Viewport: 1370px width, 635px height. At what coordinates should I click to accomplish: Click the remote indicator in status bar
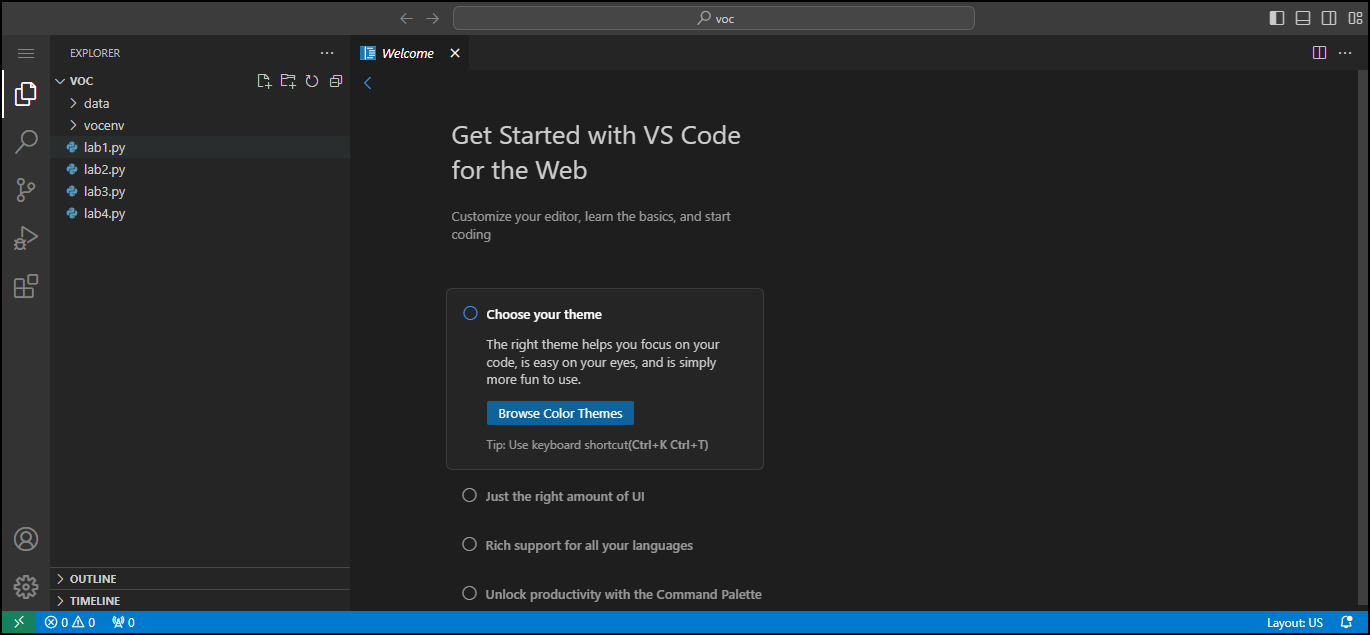point(18,622)
